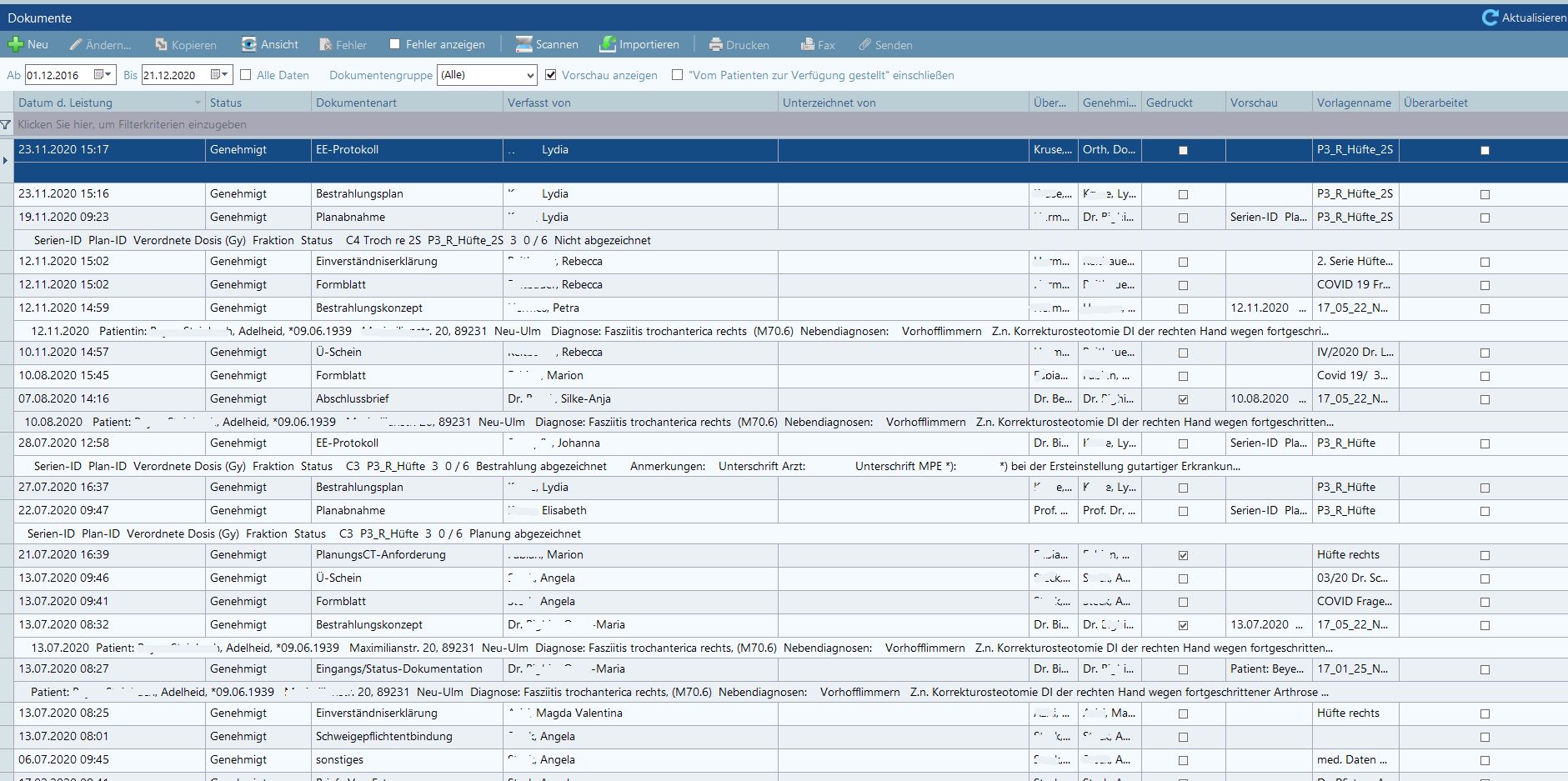Click the Aktualisieren refresh icon
The height and width of the screenshot is (781, 1568).
point(1490,18)
